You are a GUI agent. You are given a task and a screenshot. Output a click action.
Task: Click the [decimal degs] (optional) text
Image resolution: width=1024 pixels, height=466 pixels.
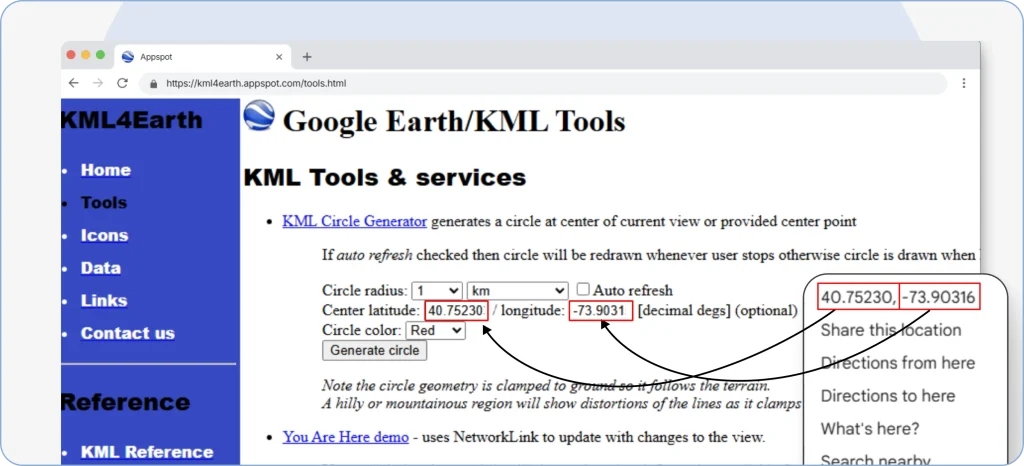coord(718,311)
